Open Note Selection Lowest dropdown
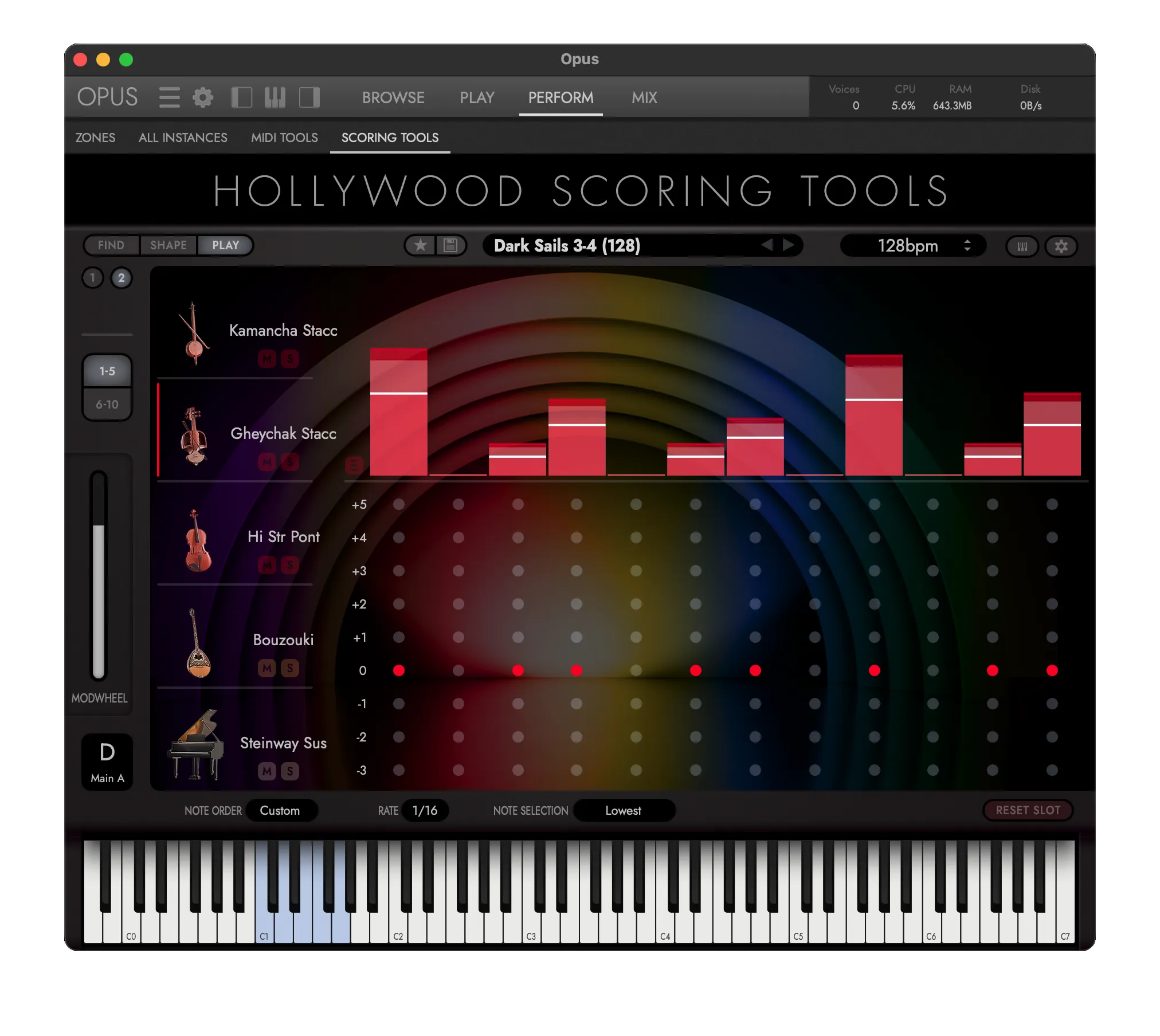 click(x=624, y=810)
